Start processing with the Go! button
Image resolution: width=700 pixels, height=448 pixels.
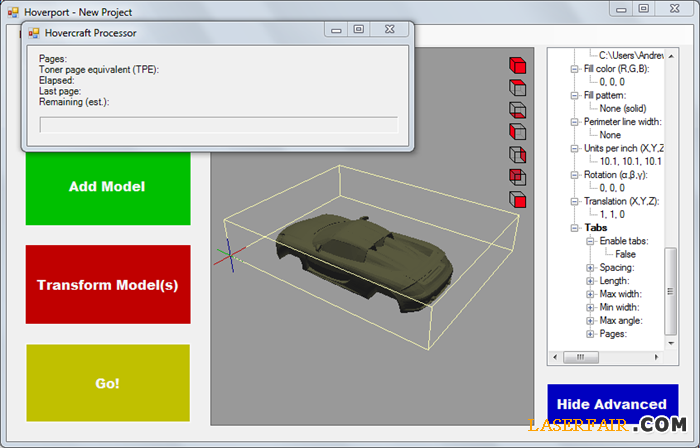tap(108, 383)
